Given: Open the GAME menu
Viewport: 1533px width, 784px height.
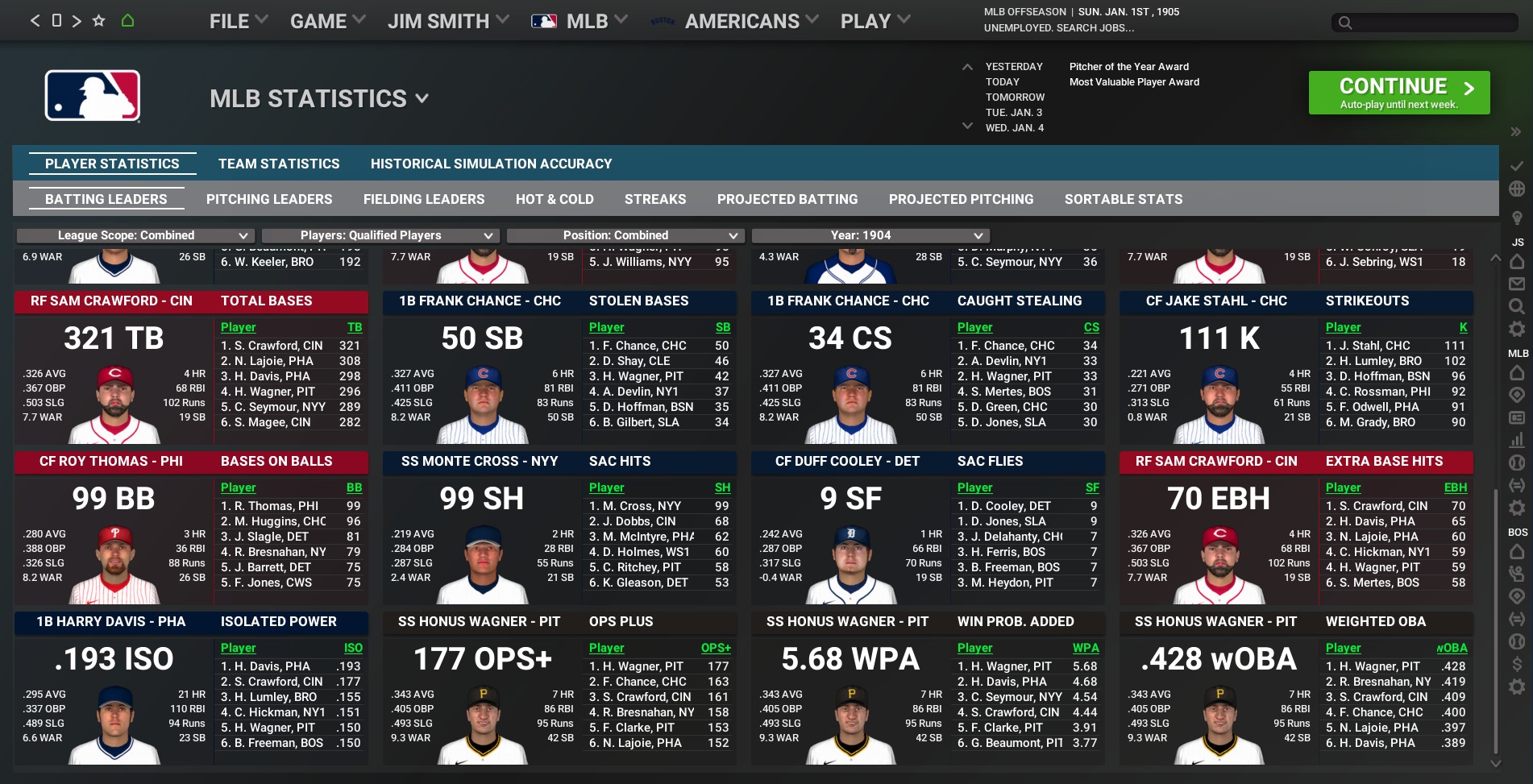Looking at the screenshot, I should tap(328, 21).
